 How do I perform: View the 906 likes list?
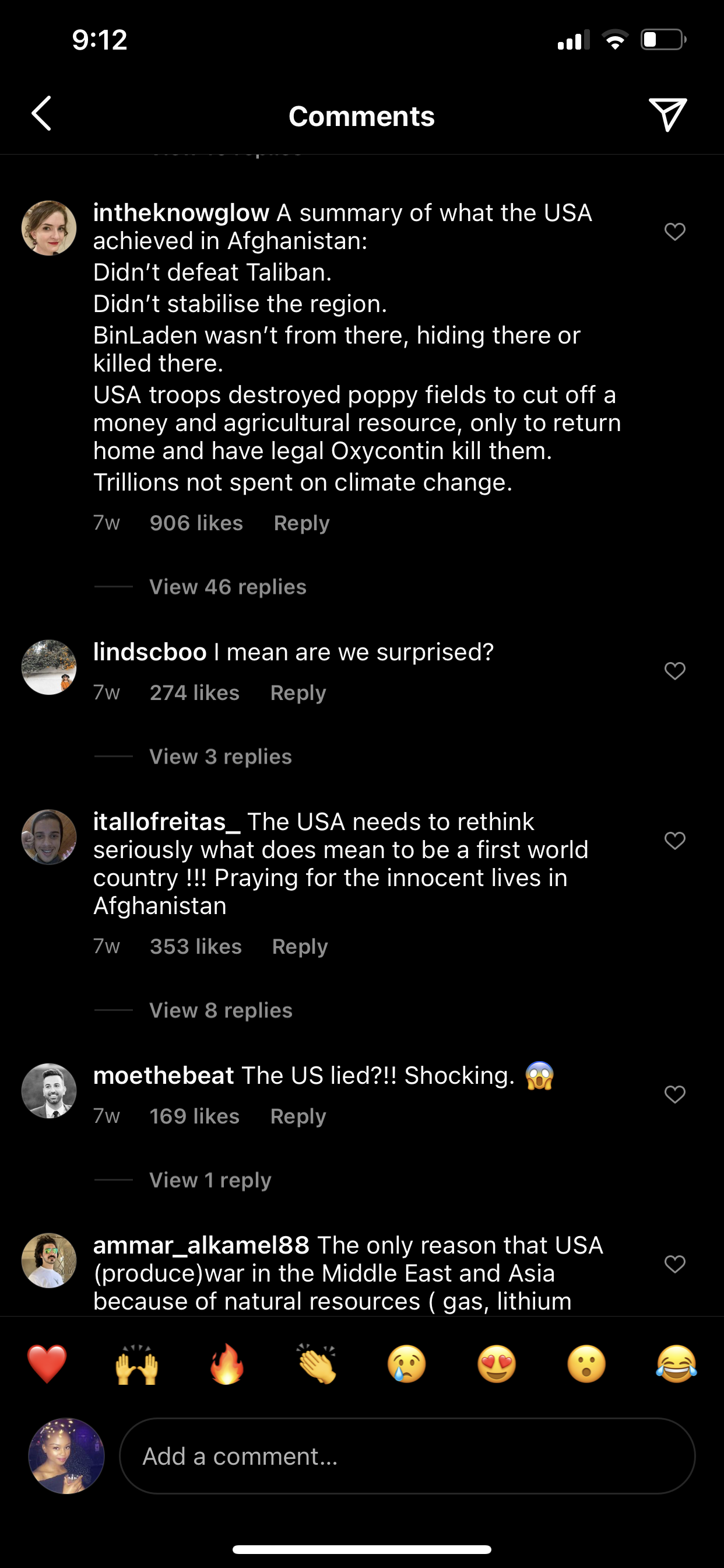tap(196, 523)
